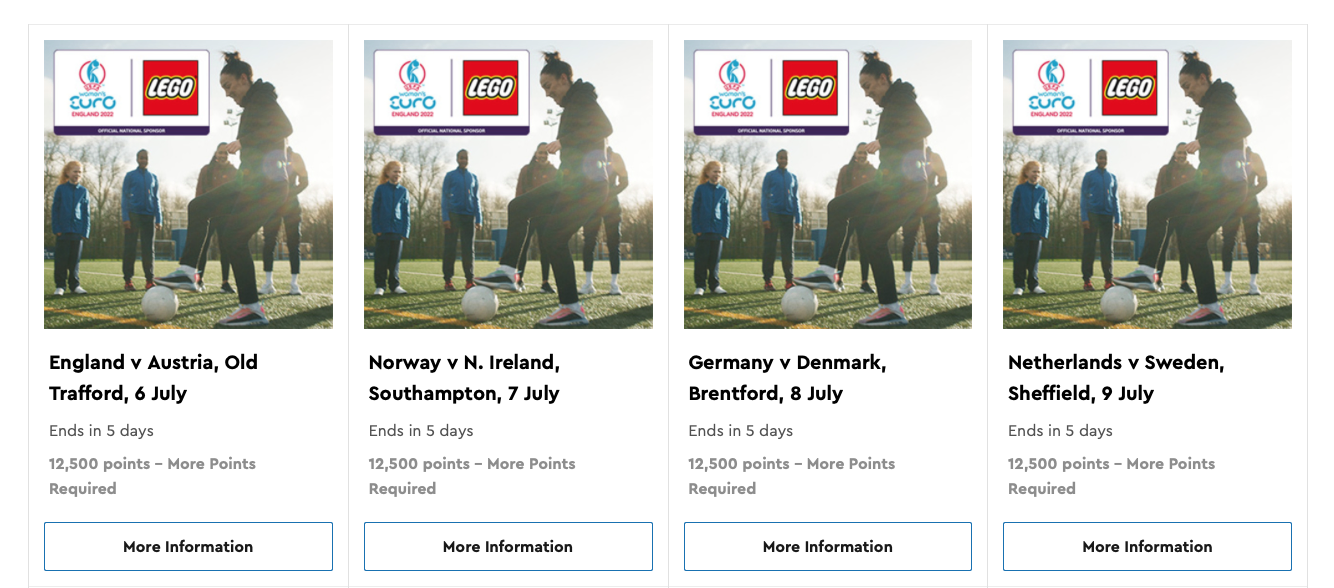
Task: Click the Women's Euro logo on the England card
Action: coord(92,89)
